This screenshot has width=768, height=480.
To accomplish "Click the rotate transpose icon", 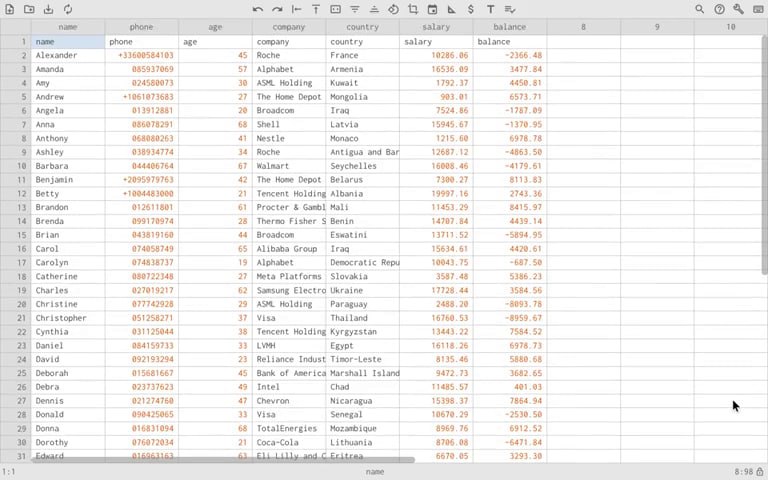I will tap(393, 9).
